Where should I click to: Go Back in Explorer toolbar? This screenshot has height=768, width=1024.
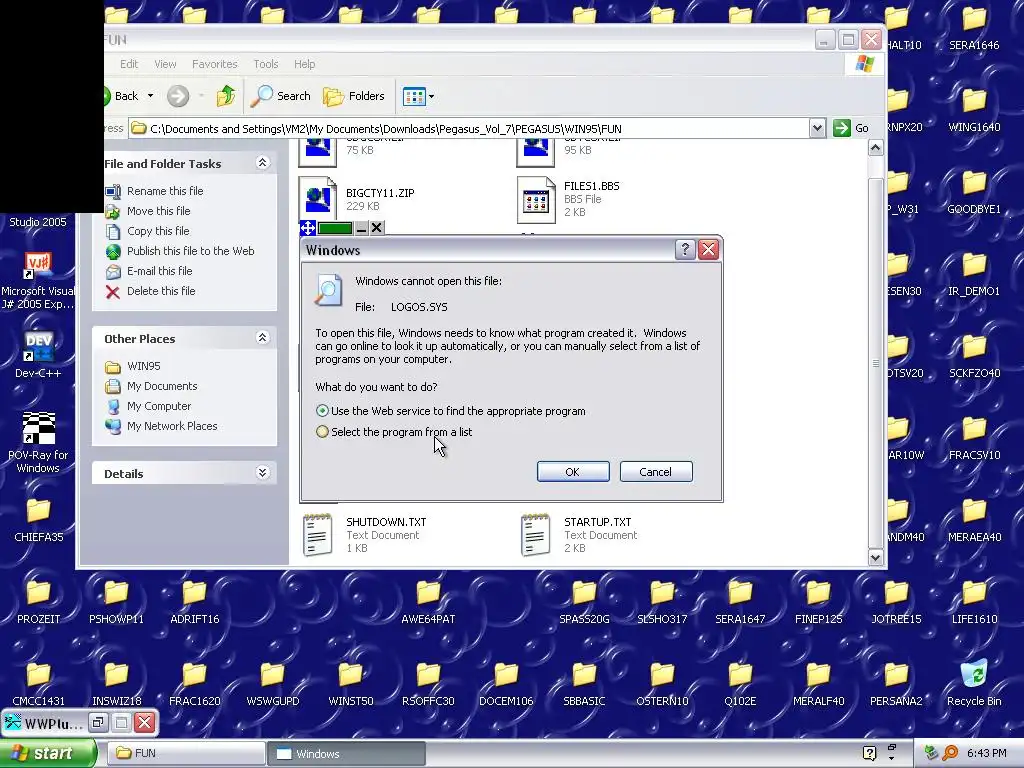pyautogui.click(x=121, y=96)
